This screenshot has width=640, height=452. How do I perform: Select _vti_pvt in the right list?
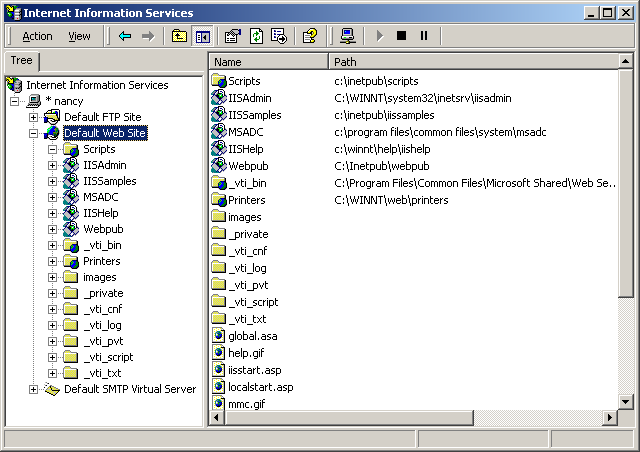(248, 285)
